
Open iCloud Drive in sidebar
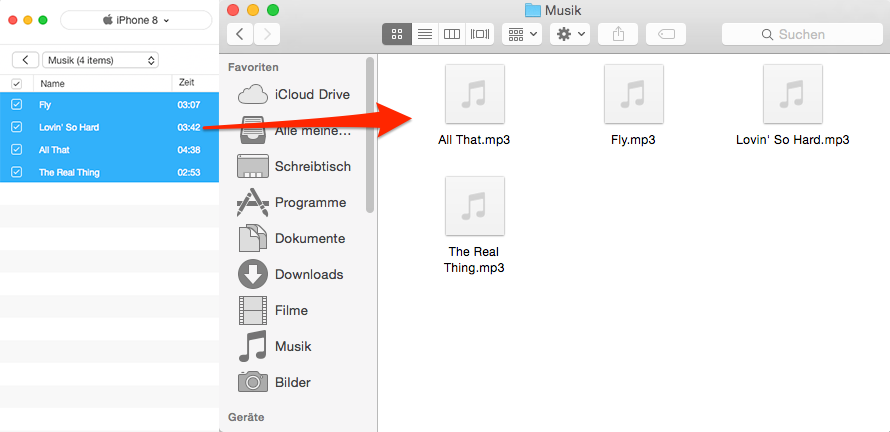(x=293, y=94)
